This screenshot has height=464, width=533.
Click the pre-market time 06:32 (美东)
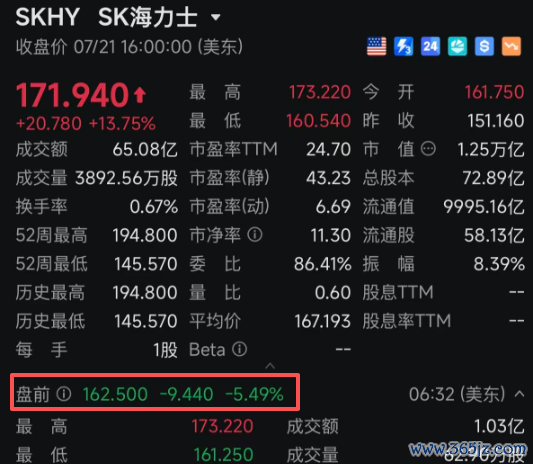(457, 394)
